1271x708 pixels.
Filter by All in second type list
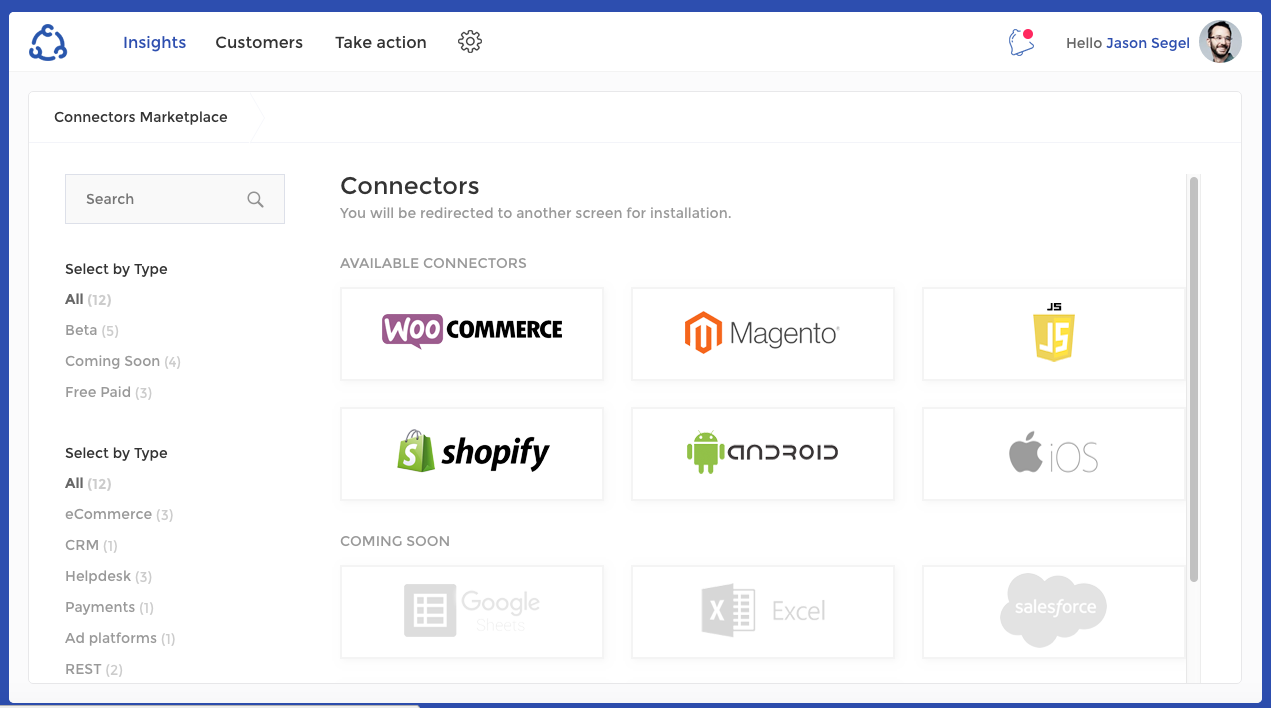coord(88,483)
